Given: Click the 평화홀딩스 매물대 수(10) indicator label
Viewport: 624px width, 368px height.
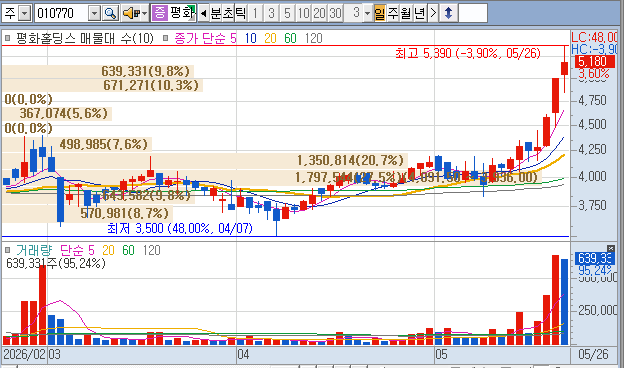Looking at the screenshot, I should [x=85, y=38].
